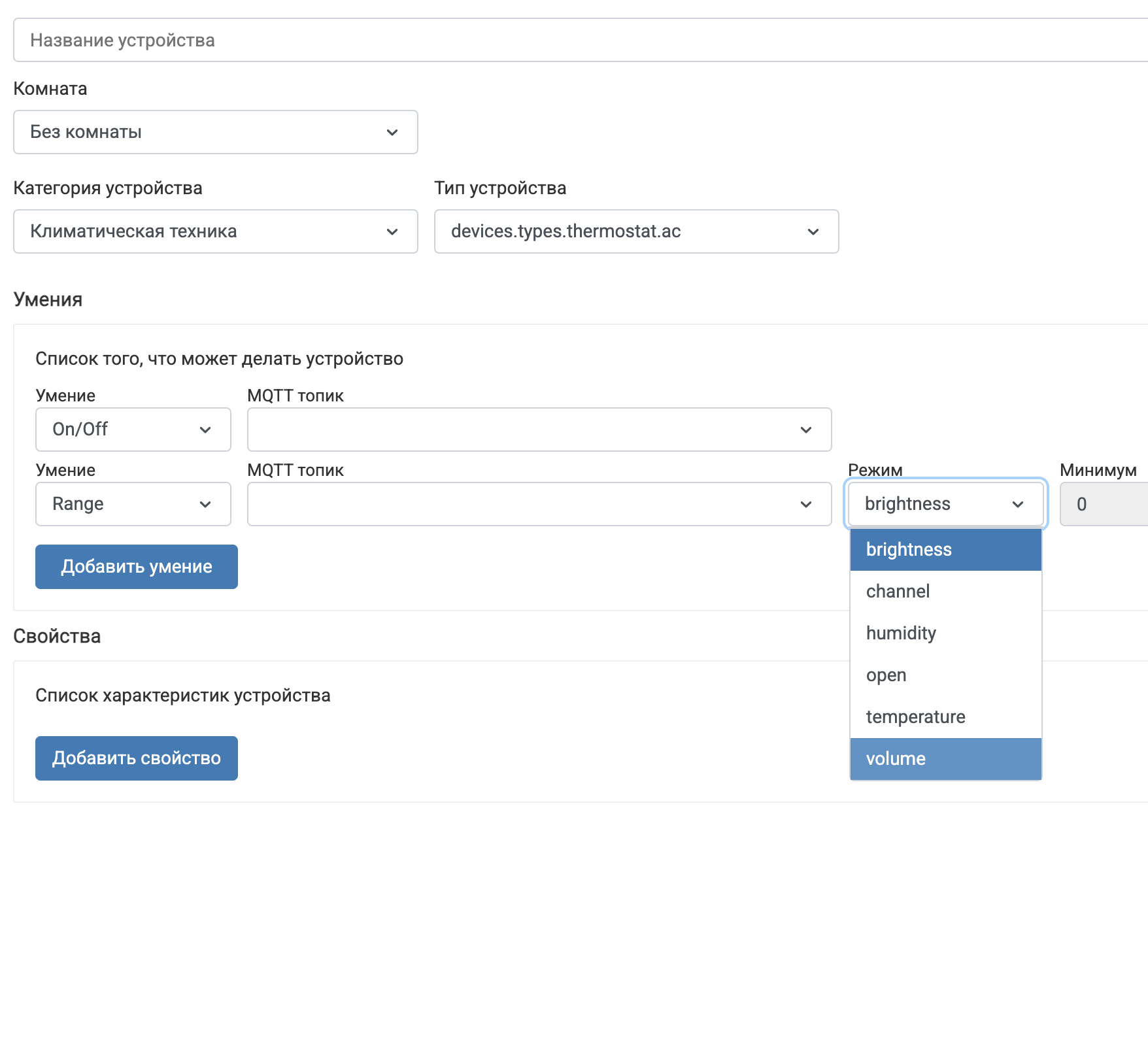Click the 'Добавить свойство' button
The width and height of the screenshot is (1148, 1046).
137,758
